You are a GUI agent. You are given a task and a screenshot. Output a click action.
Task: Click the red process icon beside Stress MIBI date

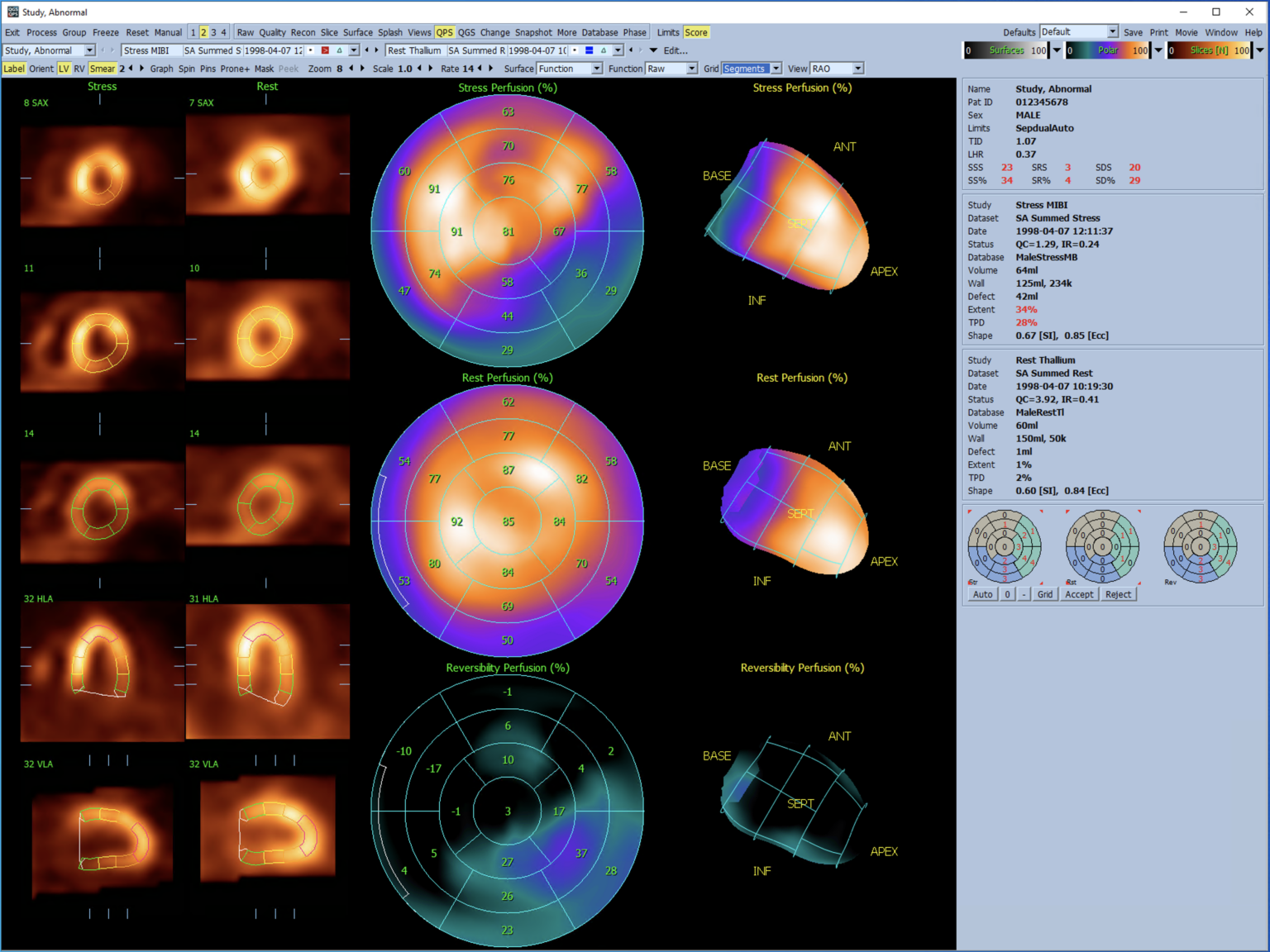coord(324,50)
